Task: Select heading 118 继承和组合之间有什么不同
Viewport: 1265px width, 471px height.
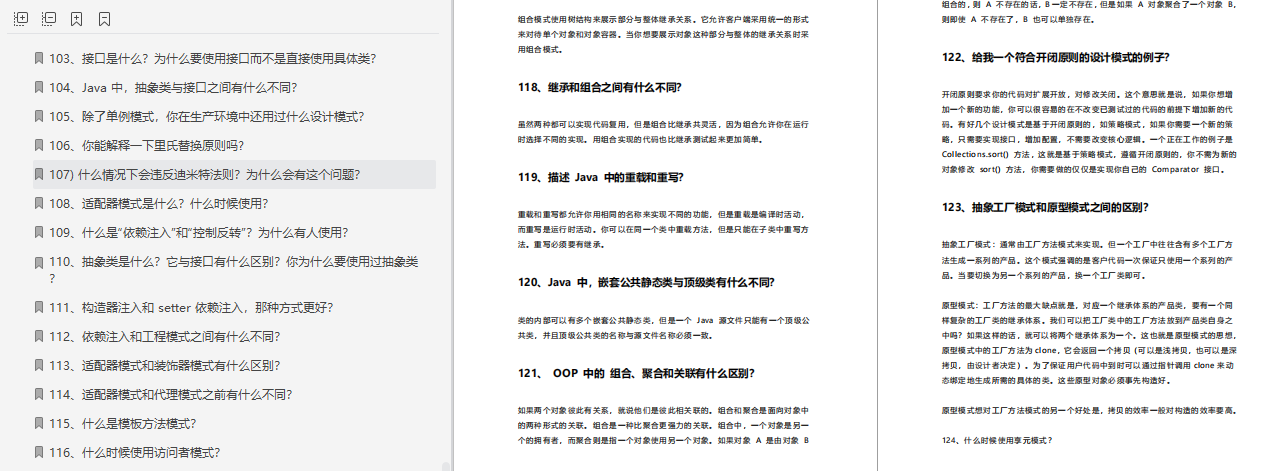Action: 600,87
